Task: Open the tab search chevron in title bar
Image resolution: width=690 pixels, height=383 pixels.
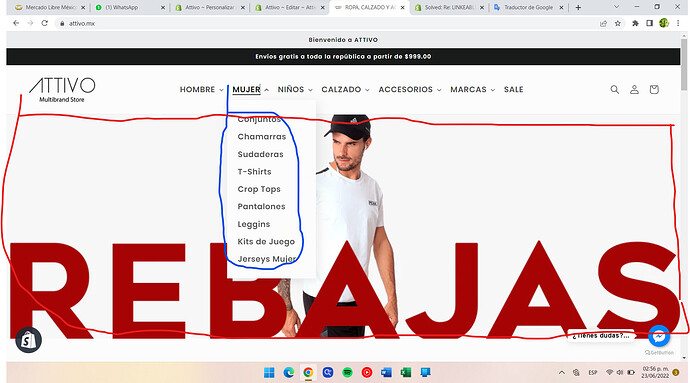Action: [x=616, y=7]
